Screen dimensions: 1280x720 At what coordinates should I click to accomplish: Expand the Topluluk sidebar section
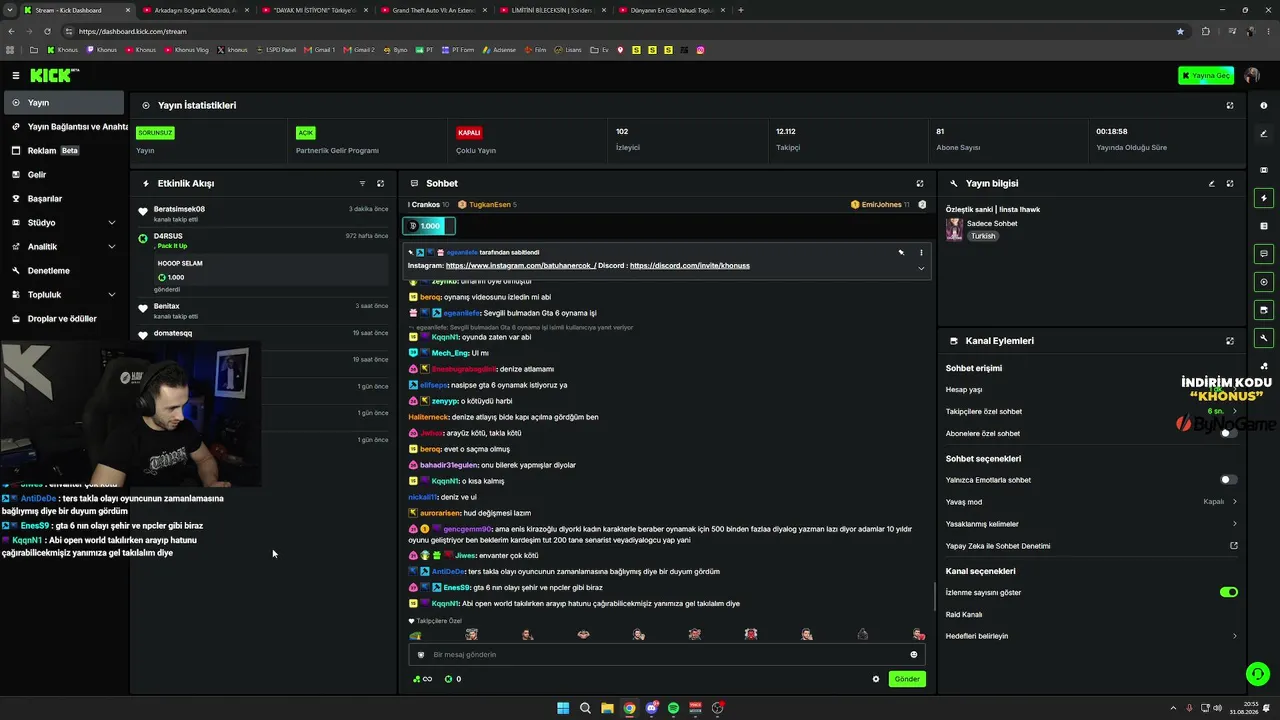click(x=64, y=295)
